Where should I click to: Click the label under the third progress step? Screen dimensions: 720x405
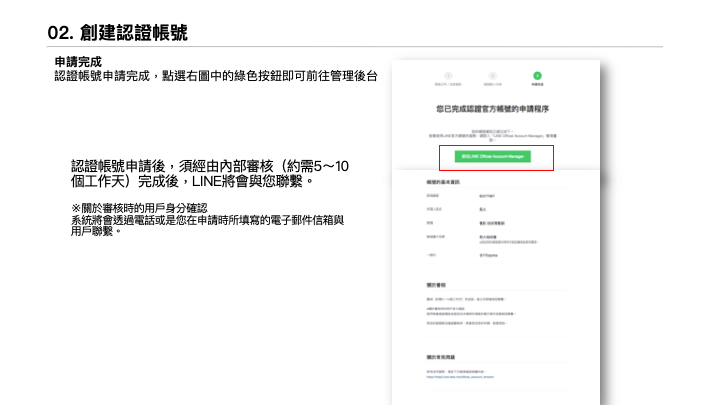[537, 85]
